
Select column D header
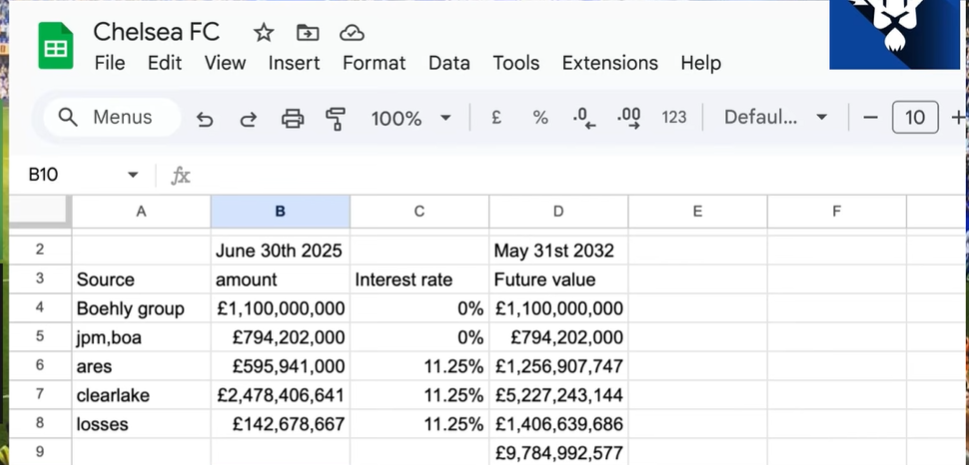tap(558, 211)
